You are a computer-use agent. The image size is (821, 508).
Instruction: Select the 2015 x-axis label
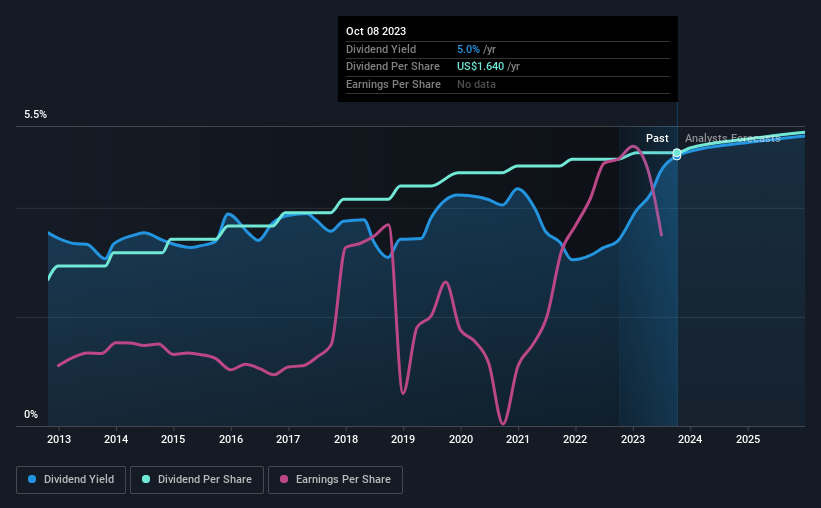click(x=173, y=439)
